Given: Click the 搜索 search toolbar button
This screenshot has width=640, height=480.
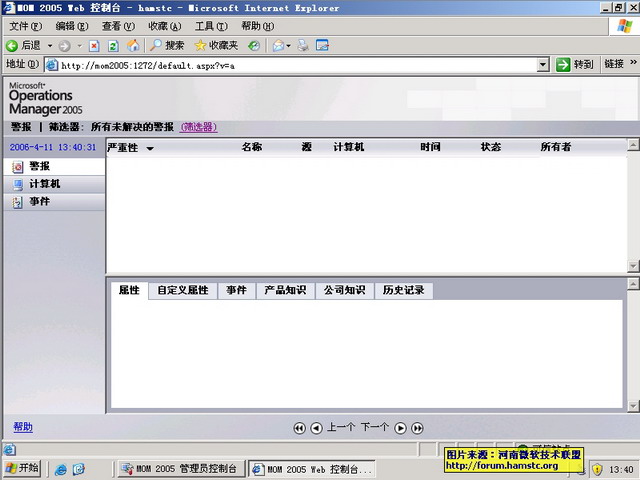Looking at the screenshot, I should click(167, 45).
